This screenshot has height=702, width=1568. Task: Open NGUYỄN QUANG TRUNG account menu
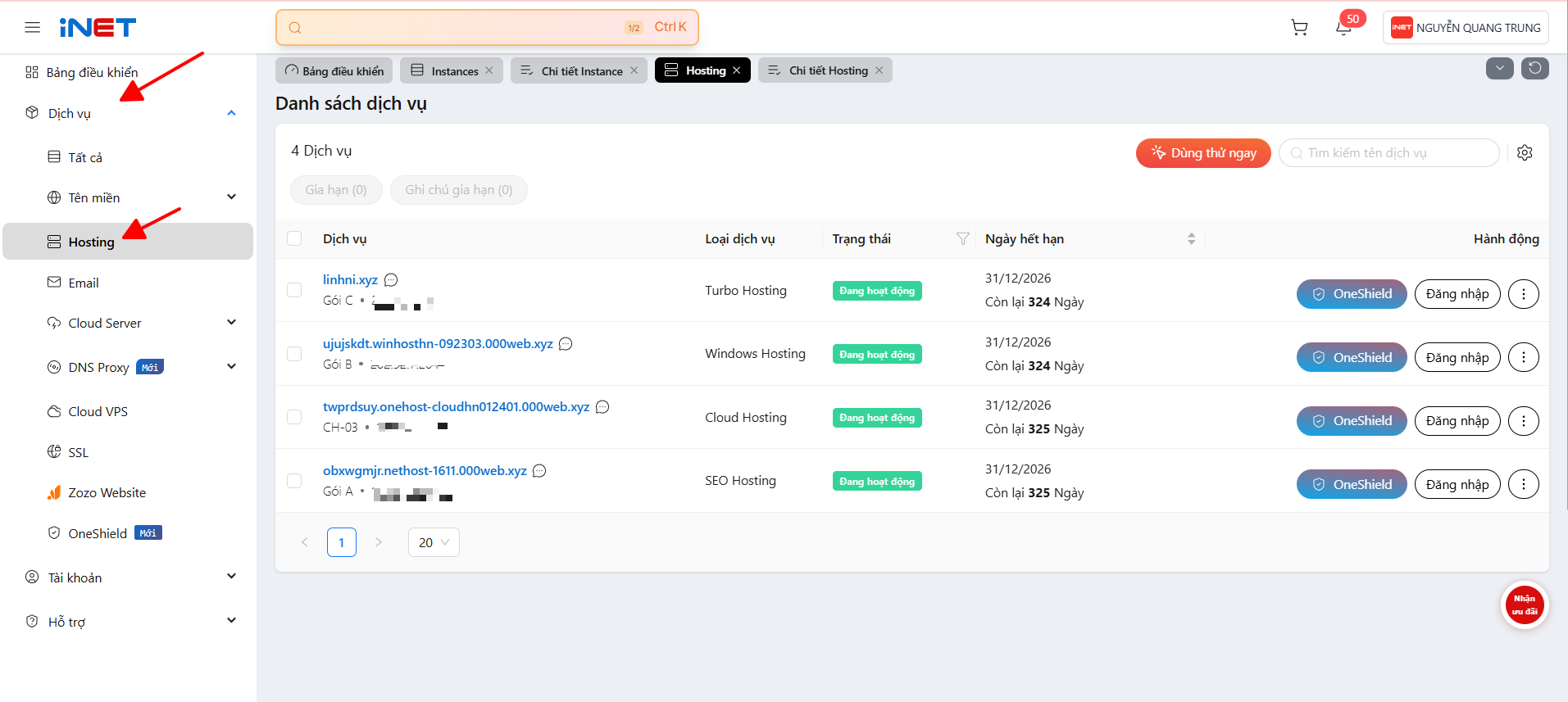pos(1466,28)
